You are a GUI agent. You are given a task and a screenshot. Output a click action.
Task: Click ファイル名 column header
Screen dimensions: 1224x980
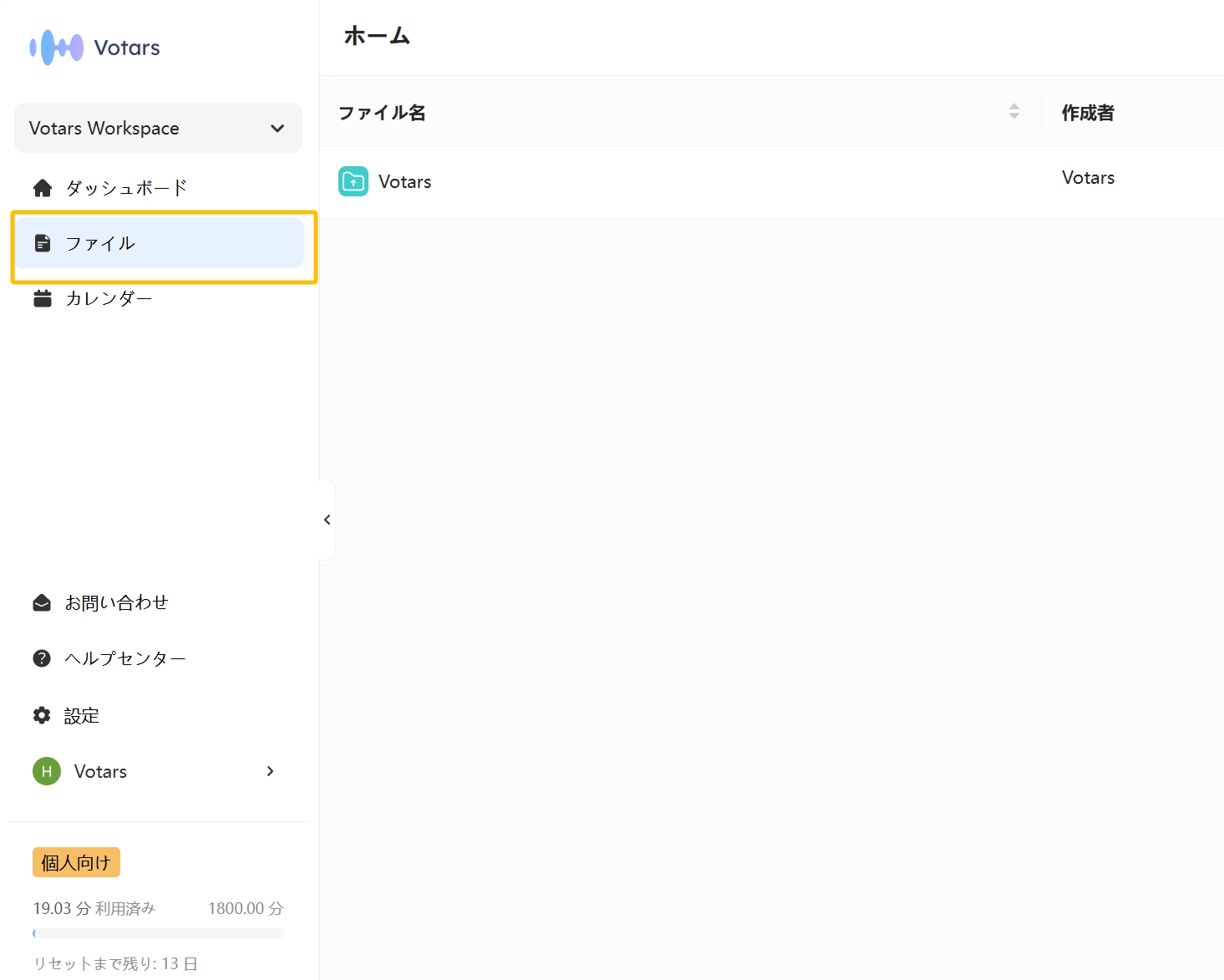(382, 113)
